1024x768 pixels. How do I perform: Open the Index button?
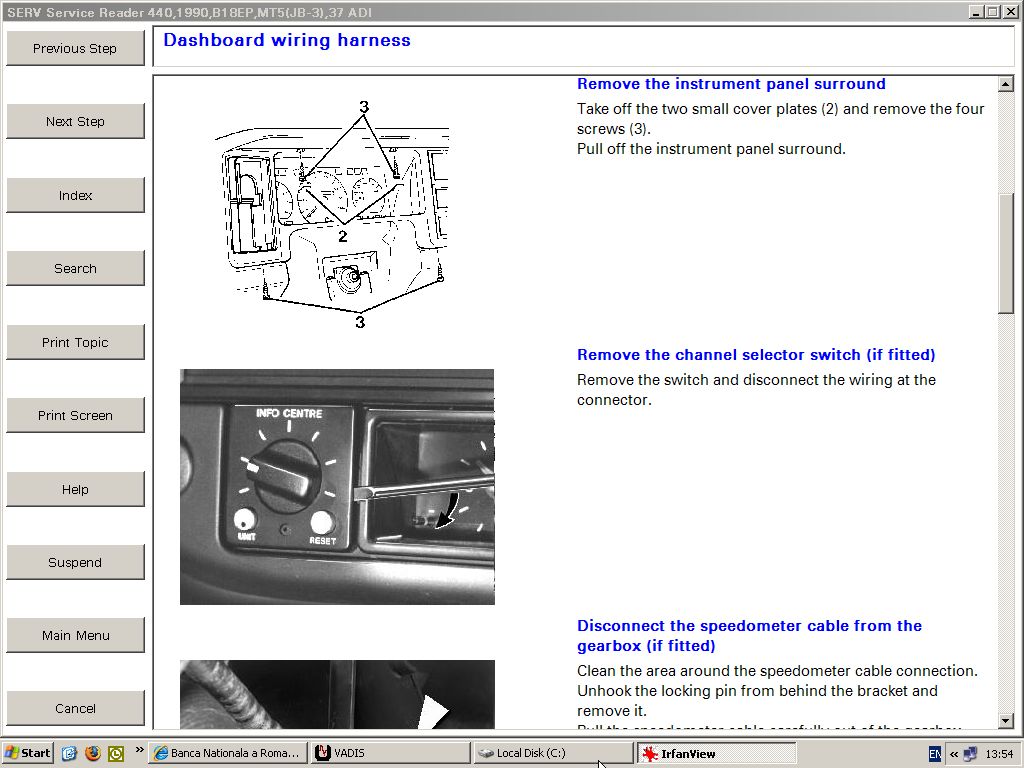click(x=75, y=195)
